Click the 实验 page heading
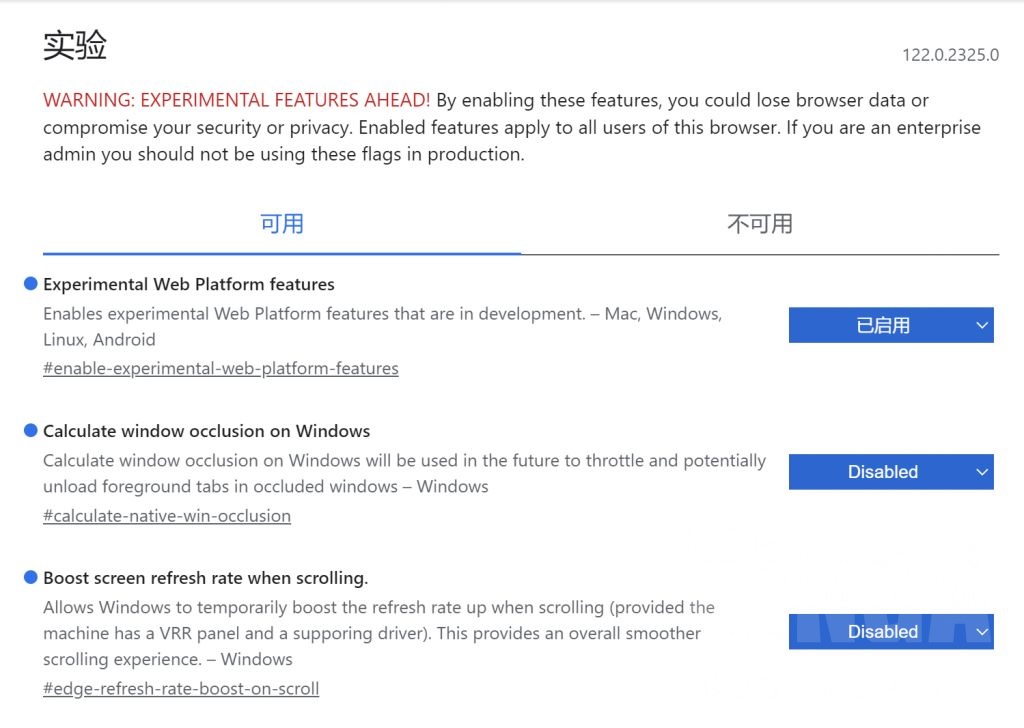Image resolution: width=1024 pixels, height=728 pixels. [74, 45]
